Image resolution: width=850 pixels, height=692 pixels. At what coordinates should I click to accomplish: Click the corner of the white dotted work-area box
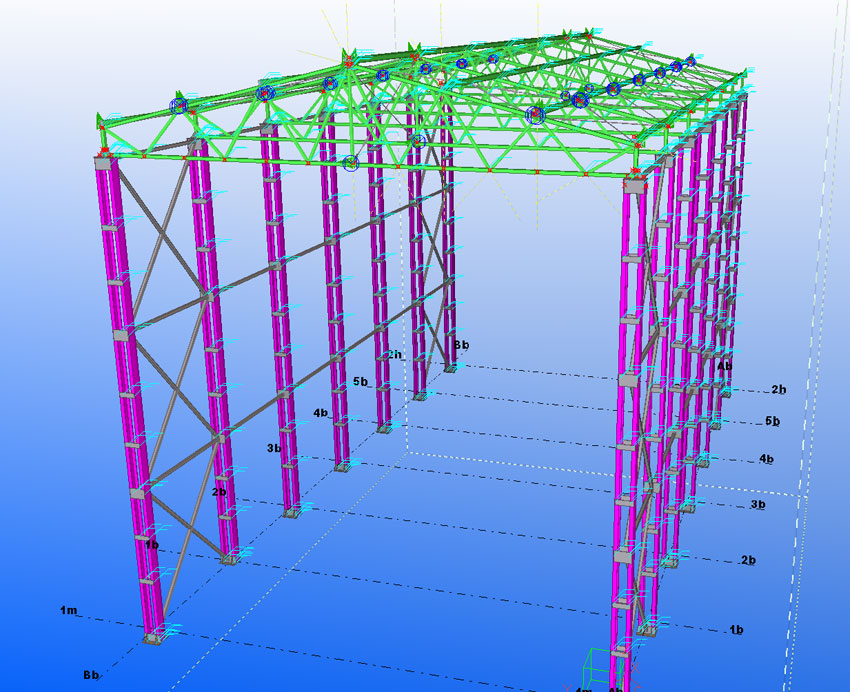point(803,495)
